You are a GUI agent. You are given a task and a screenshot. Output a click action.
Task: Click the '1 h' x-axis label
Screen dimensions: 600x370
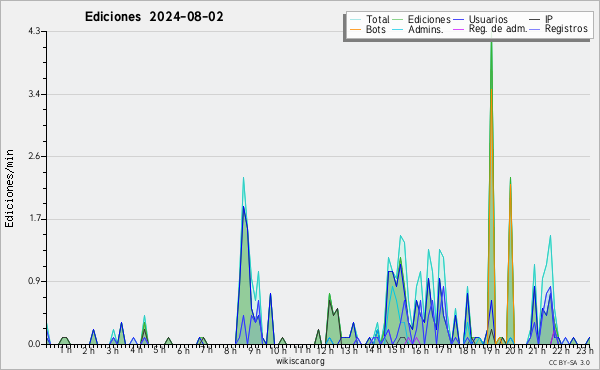click(65, 350)
